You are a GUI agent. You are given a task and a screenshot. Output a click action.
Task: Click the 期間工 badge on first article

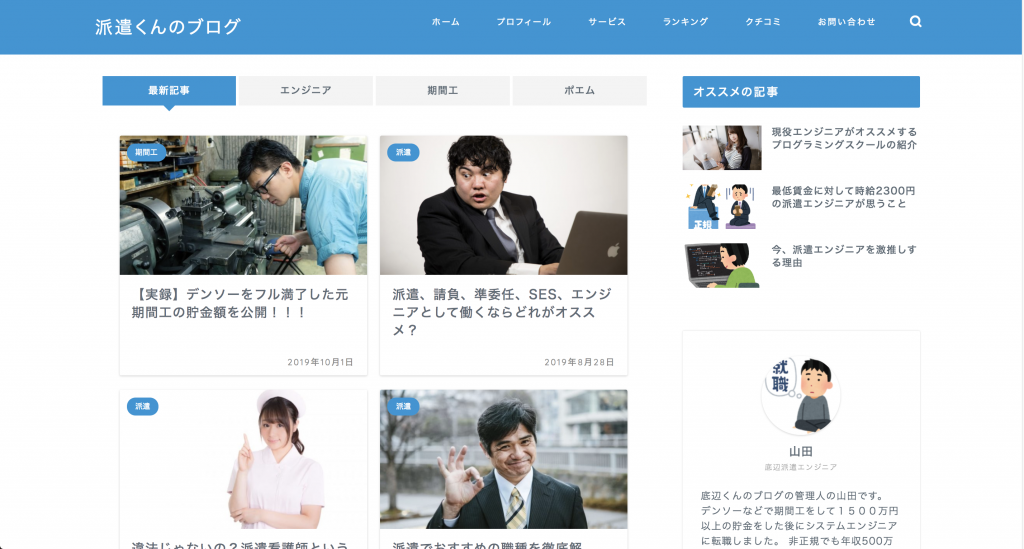tap(146, 152)
